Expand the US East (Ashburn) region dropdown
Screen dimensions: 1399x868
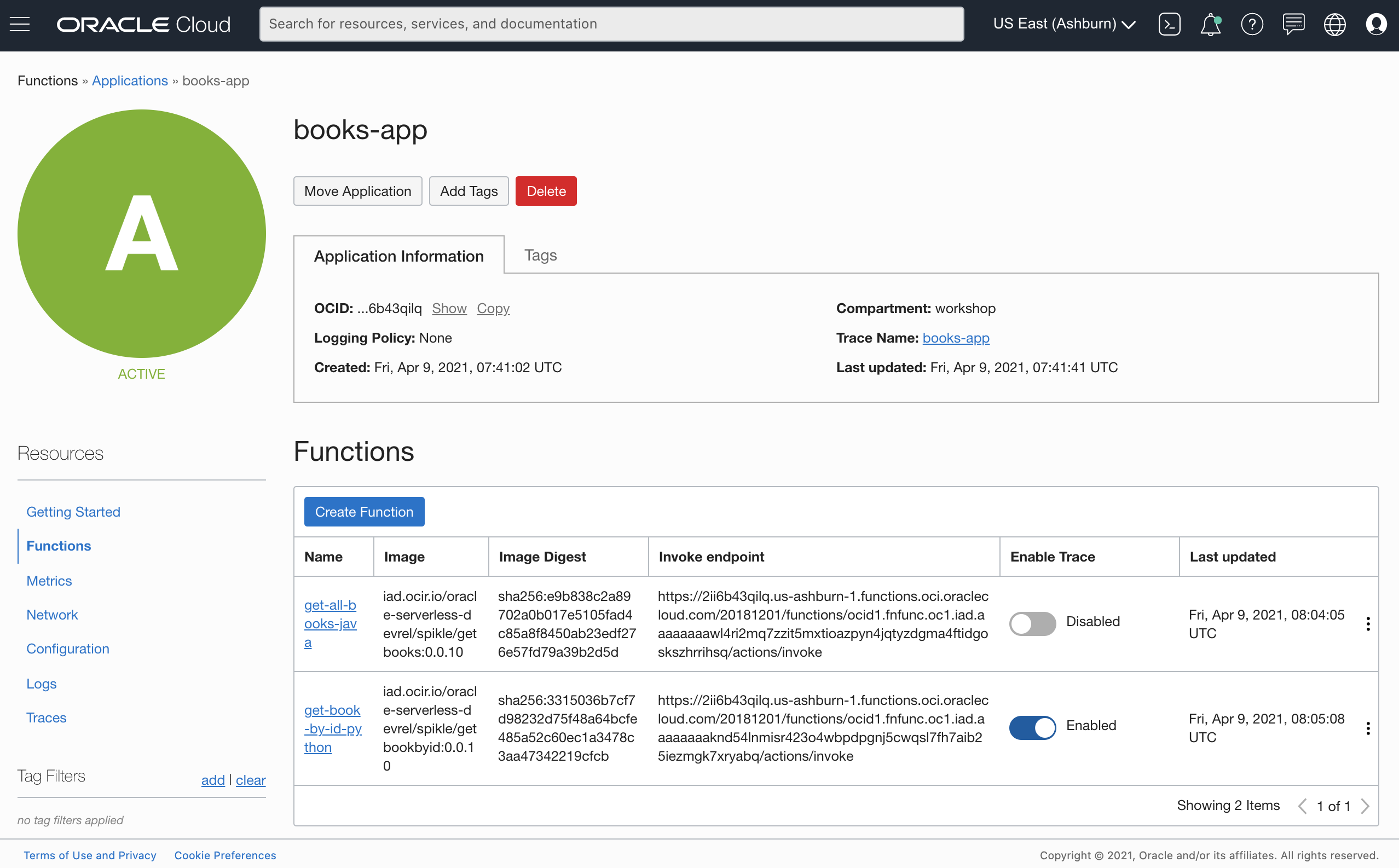[x=1063, y=24]
